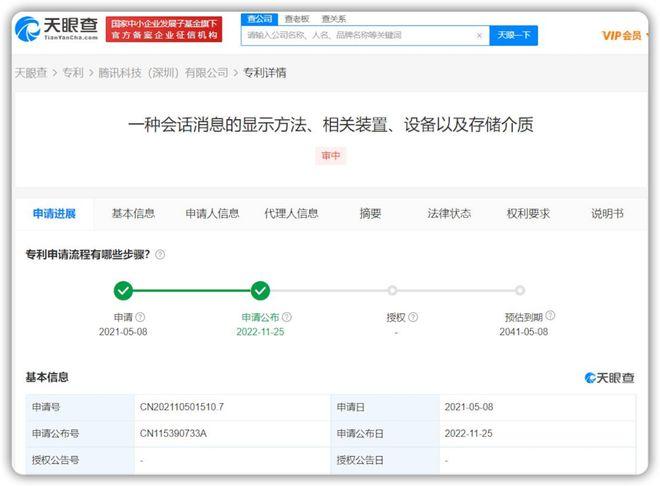
Task: Click the help icon next to 申请
Action: pyautogui.click(x=140, y=317)
